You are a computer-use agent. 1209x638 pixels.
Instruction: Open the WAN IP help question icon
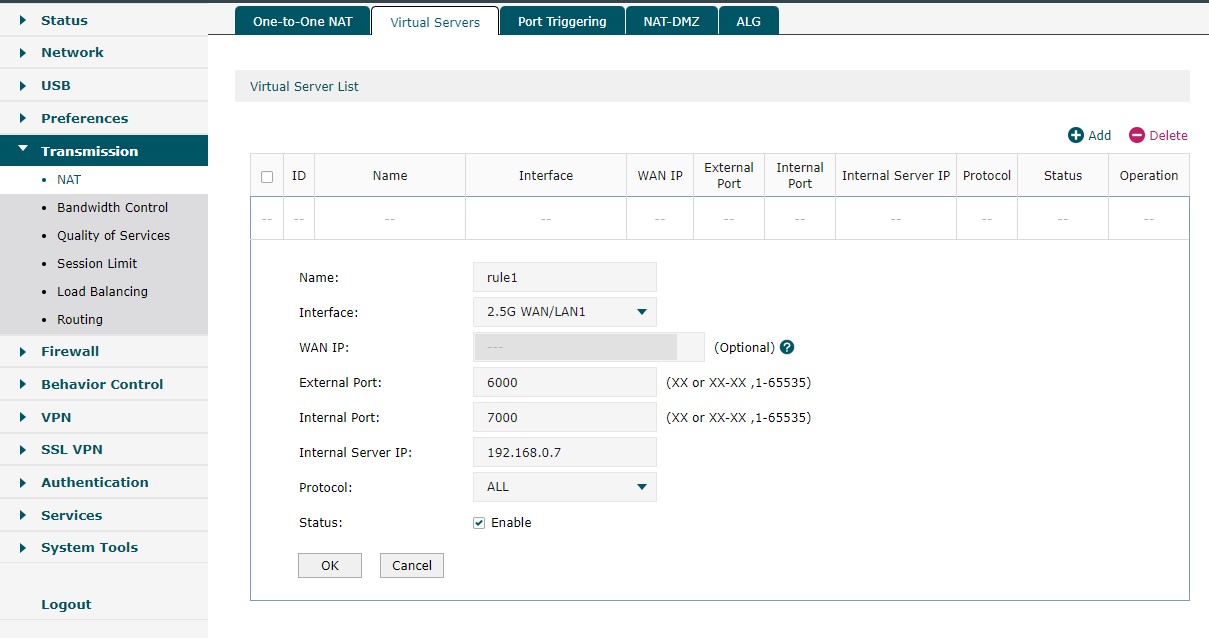[787, 347]
